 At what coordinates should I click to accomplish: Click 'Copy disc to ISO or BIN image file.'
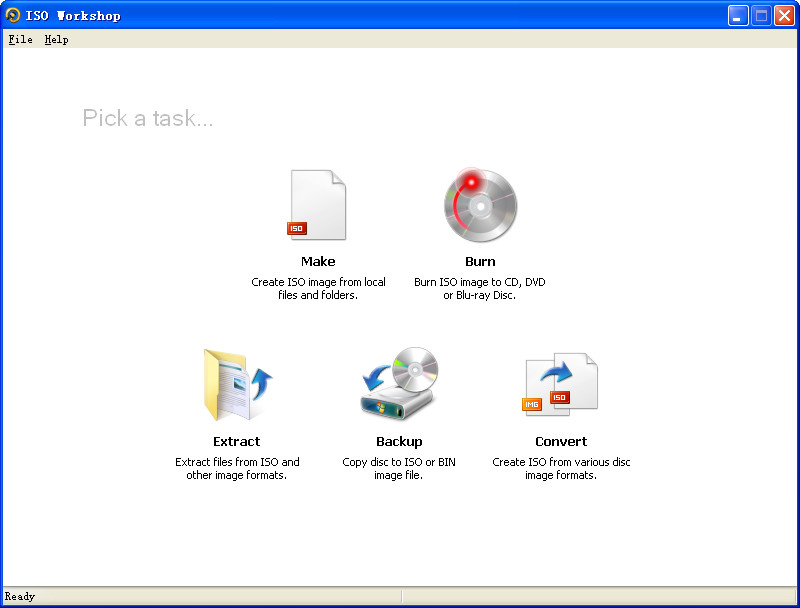coord(398,469)
